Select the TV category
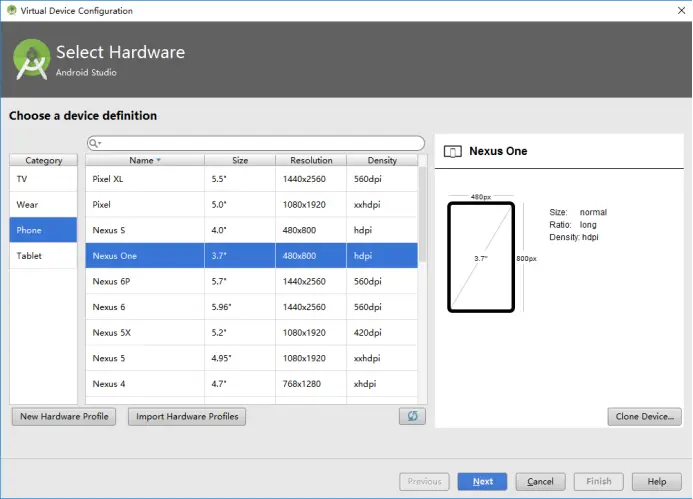This screenshot has width=693, height=499. coord(43,179)
